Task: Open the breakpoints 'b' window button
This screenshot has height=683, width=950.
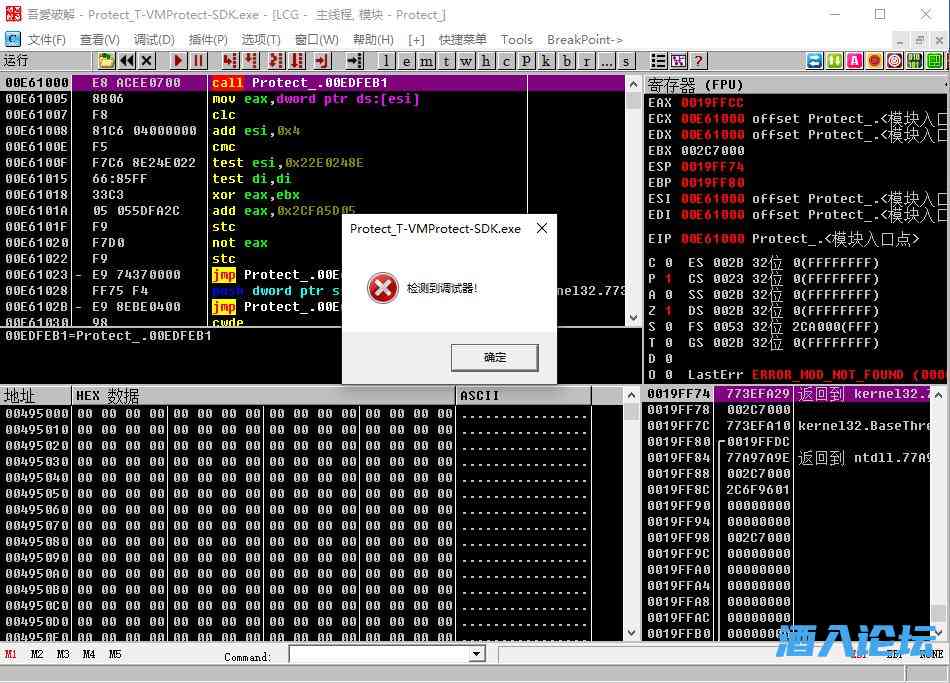Action: click(x=567, y=61)
